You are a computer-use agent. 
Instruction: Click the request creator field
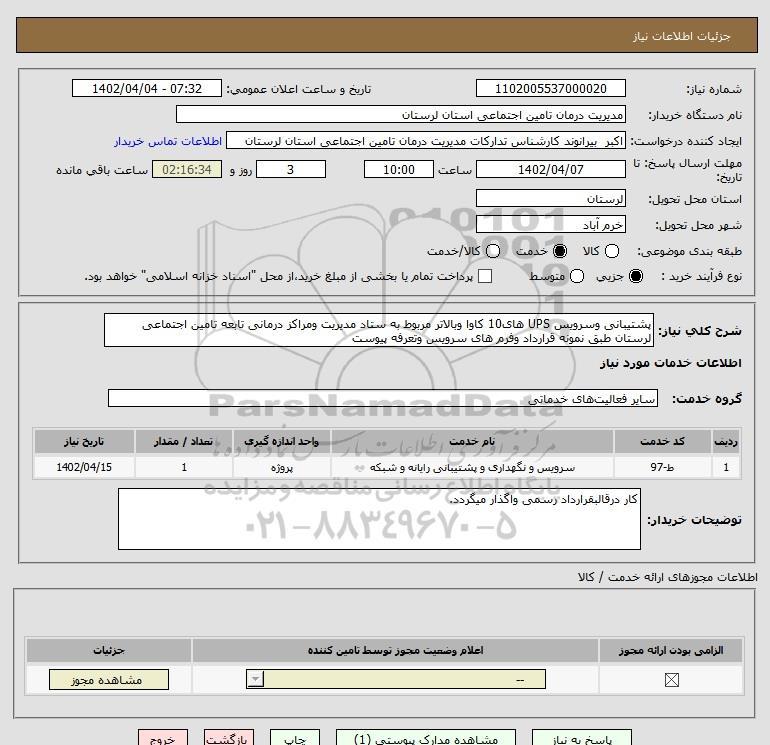click(426, 141)
